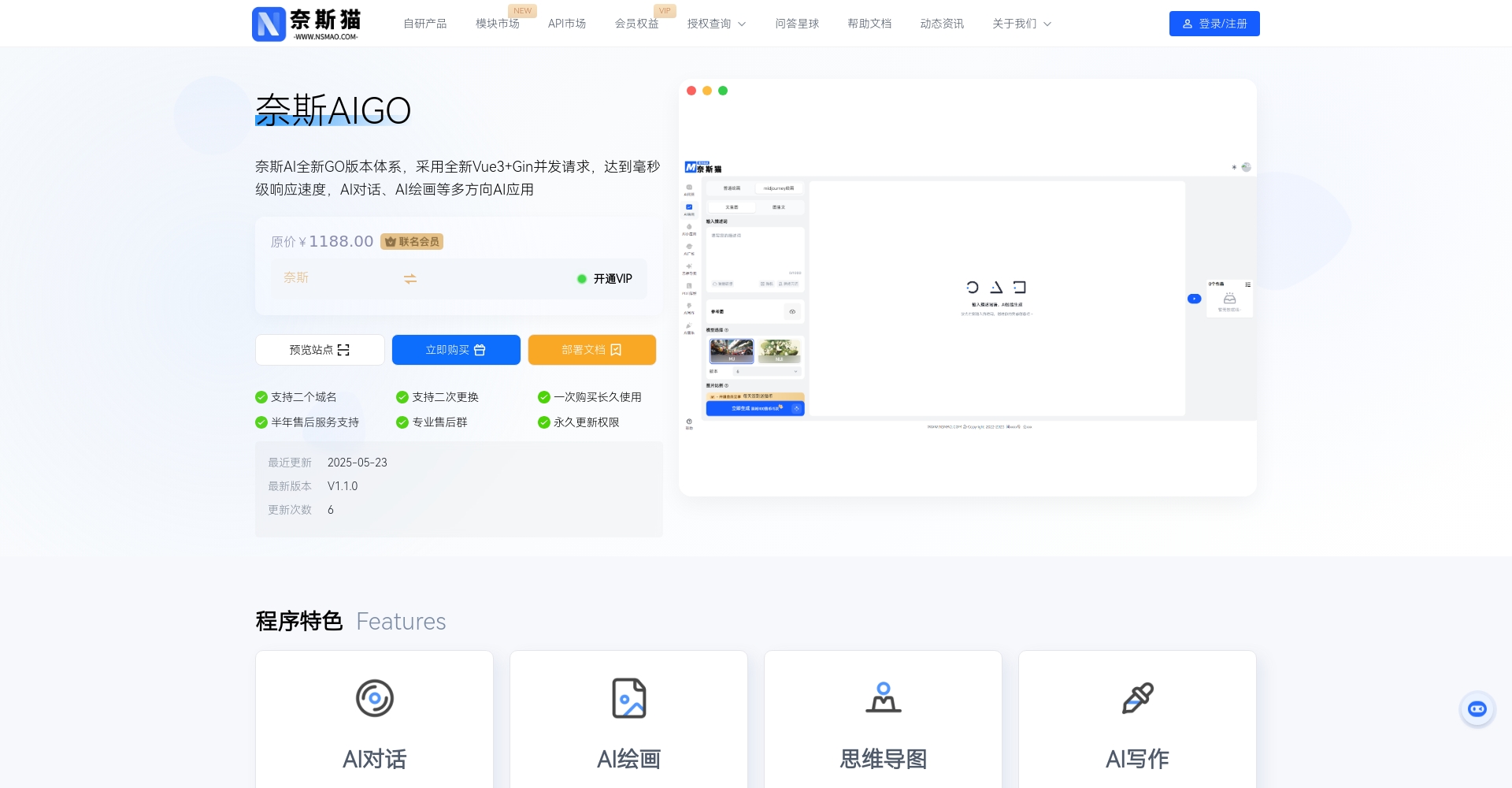Click the AI绘画 image icon

pos(629,698)
